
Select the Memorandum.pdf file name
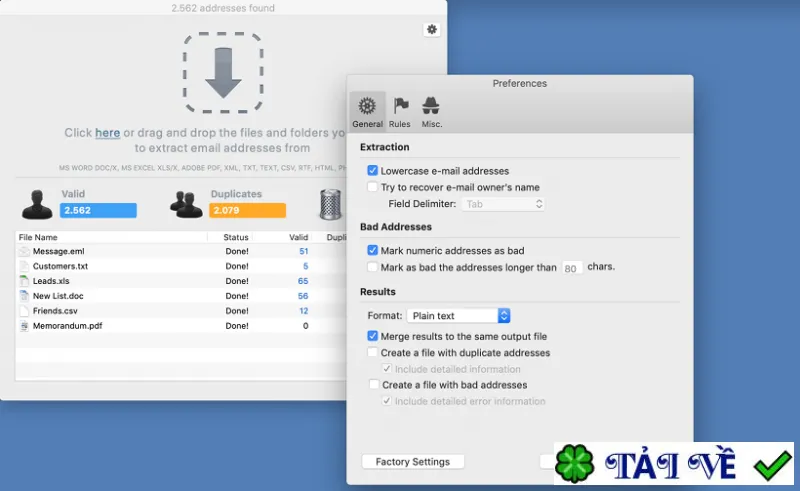[x=67, y=326]
